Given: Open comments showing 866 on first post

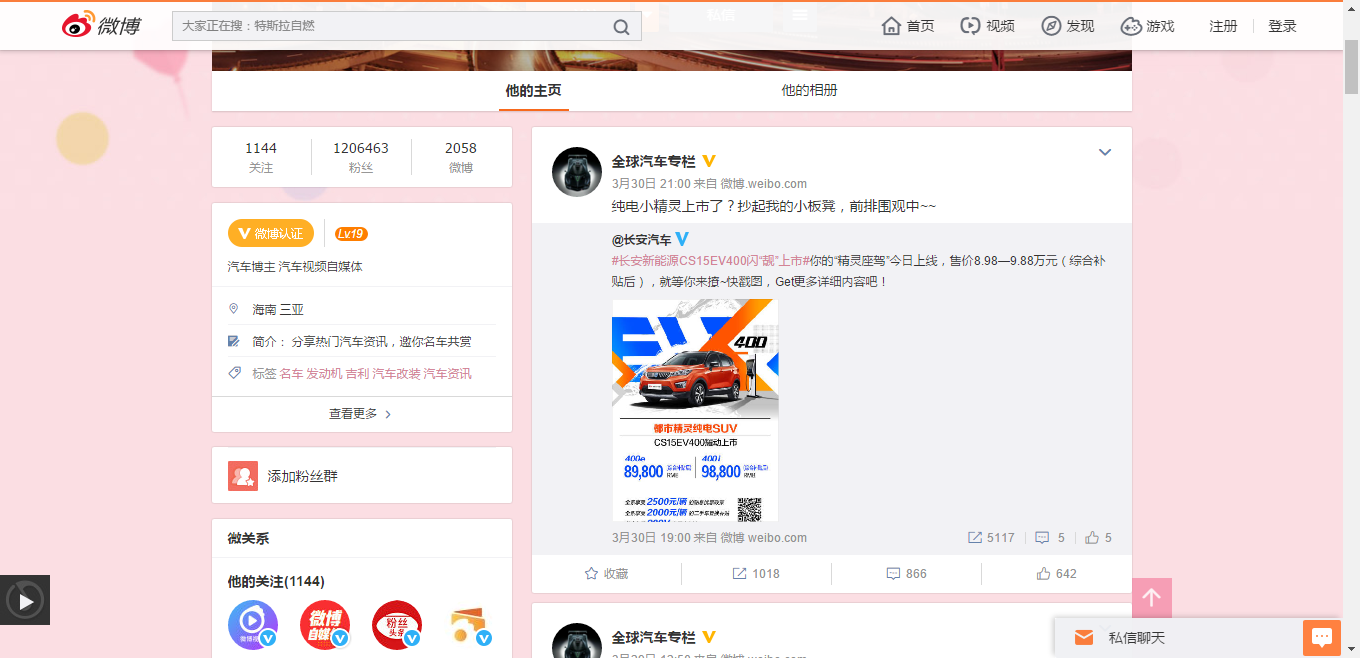Looking at the screenshot, I should tap(906, 574).
